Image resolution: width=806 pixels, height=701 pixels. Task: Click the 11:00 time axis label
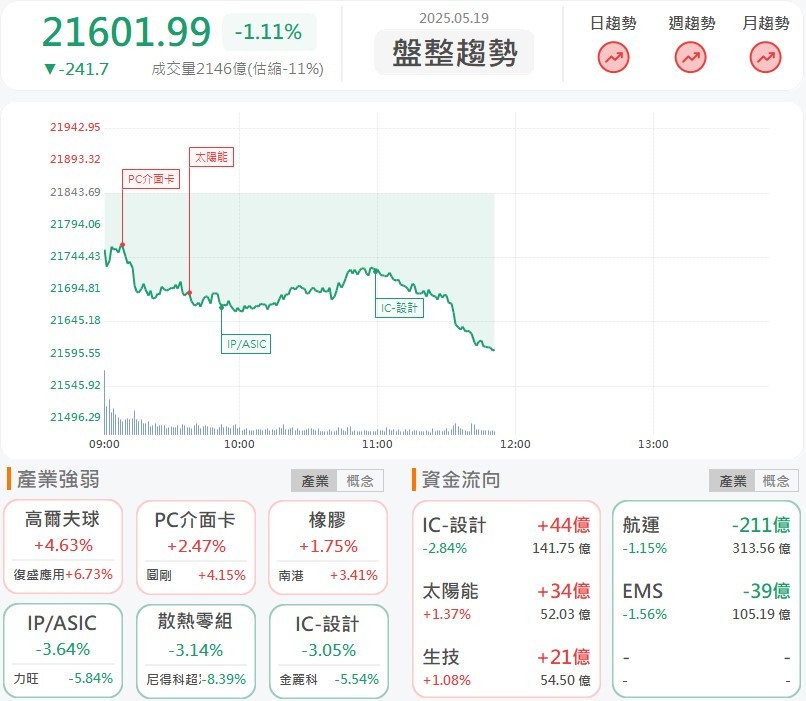click(377, 444)
